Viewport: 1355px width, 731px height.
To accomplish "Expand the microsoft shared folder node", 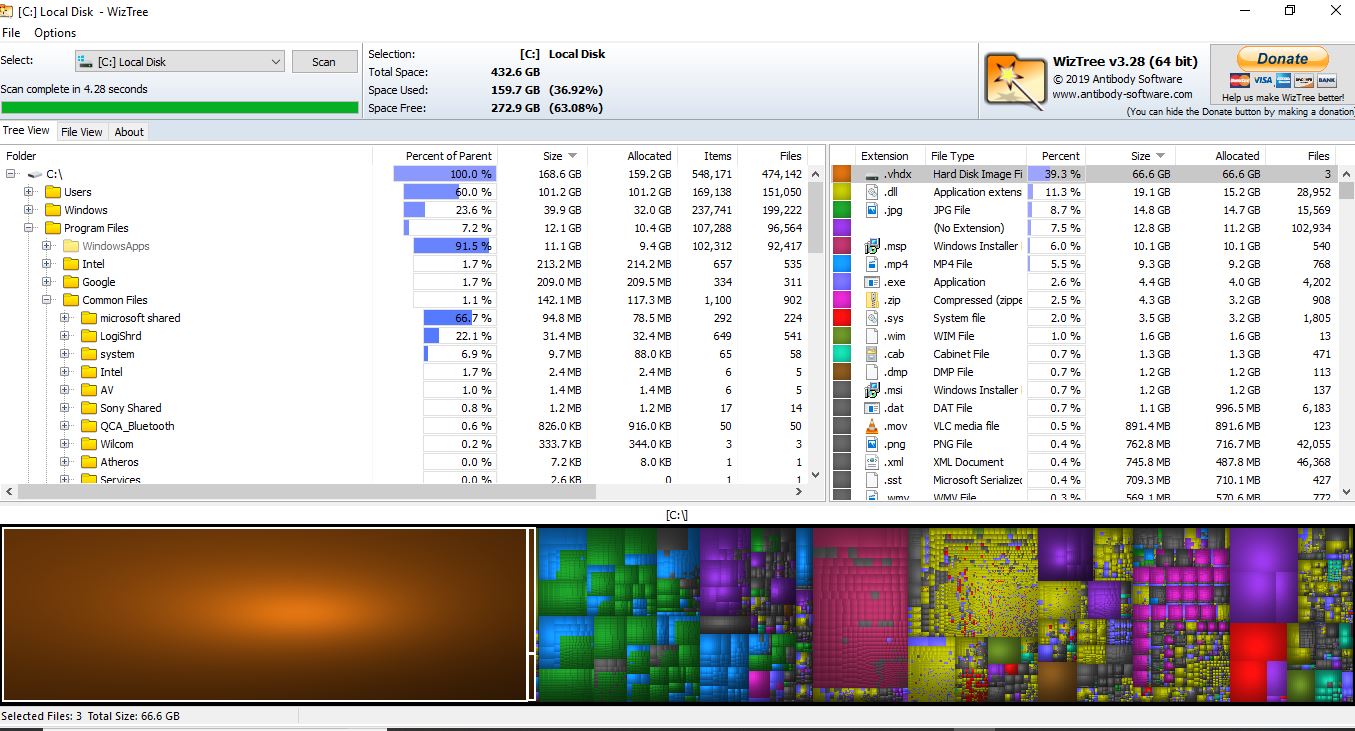I will click(x=65, y=318).
